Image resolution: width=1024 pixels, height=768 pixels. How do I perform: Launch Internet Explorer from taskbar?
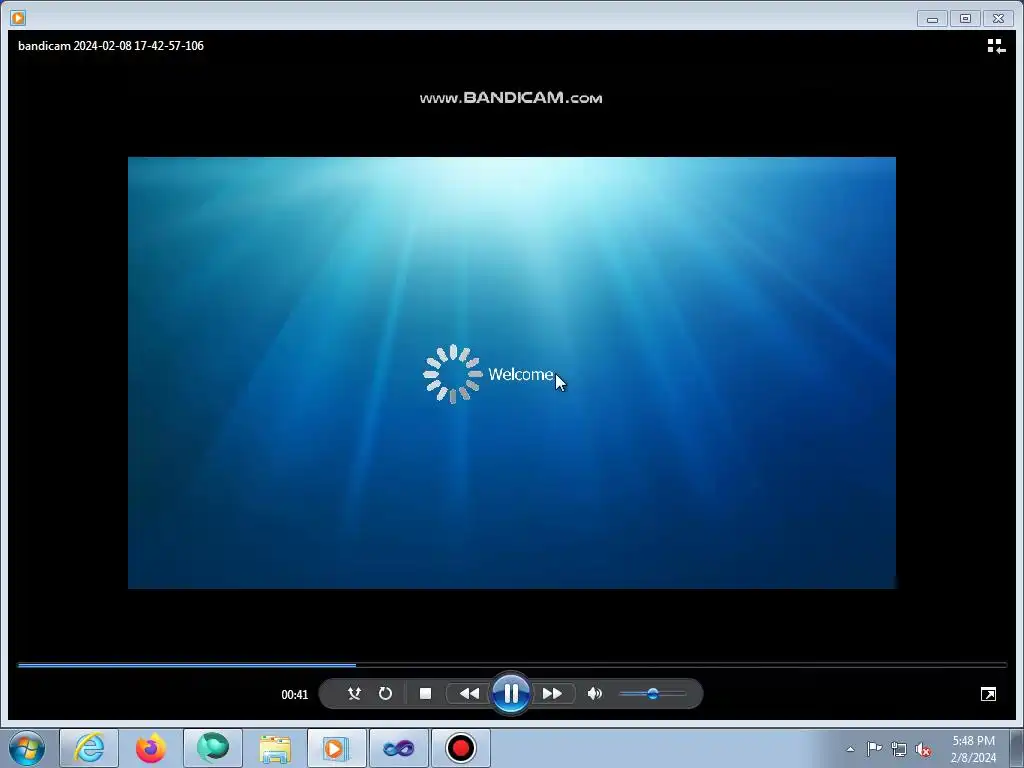tap(89, 748)
